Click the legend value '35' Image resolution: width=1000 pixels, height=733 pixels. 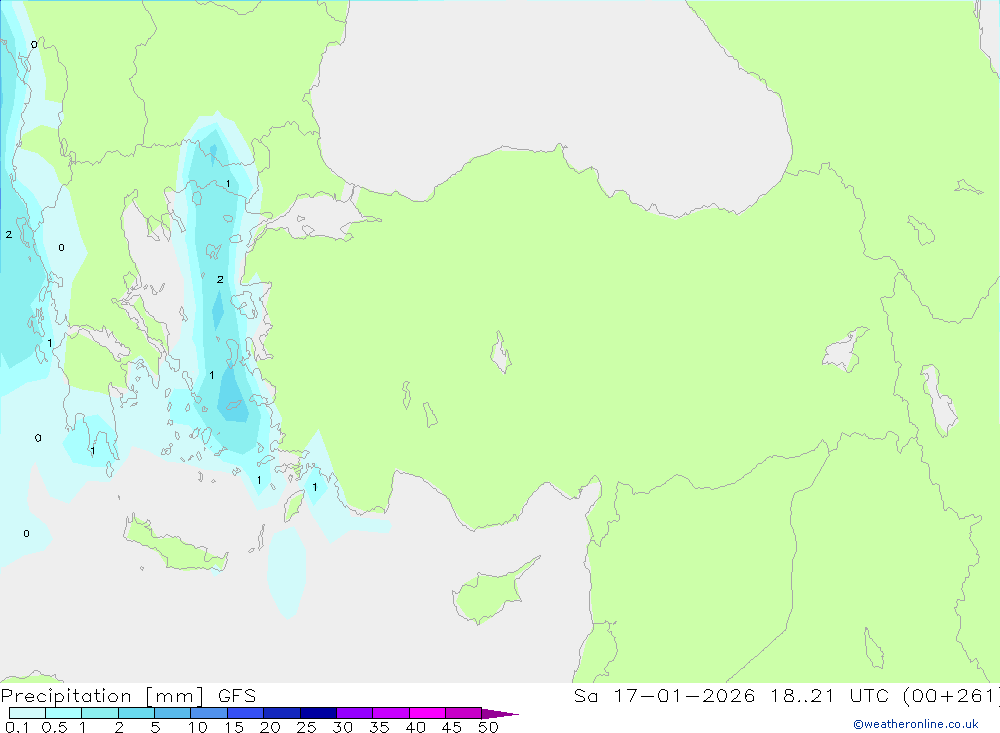379,727
